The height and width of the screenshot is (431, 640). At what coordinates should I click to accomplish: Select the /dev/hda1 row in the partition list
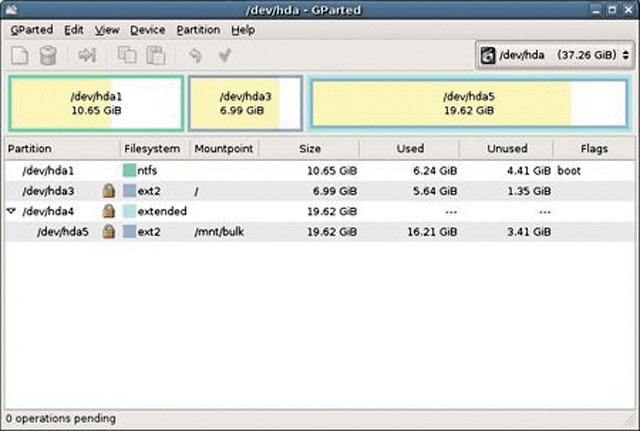coord(320,170)
